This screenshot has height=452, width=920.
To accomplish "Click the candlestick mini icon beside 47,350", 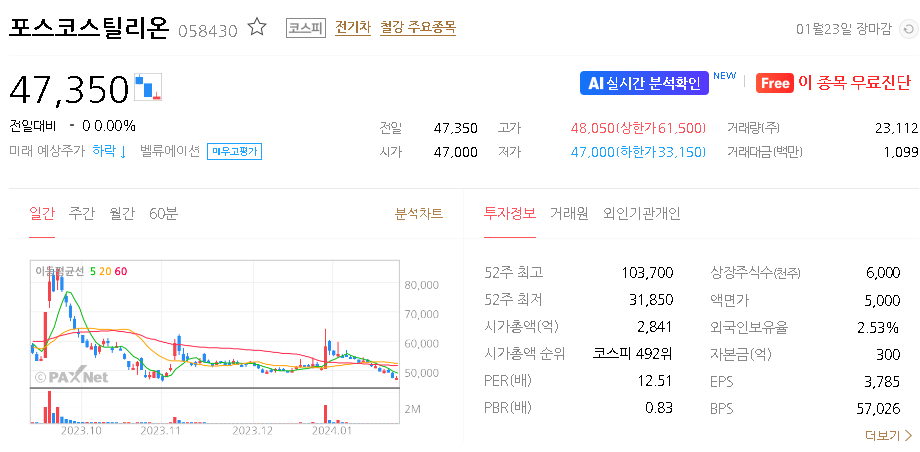I will [x=147, y=87].
